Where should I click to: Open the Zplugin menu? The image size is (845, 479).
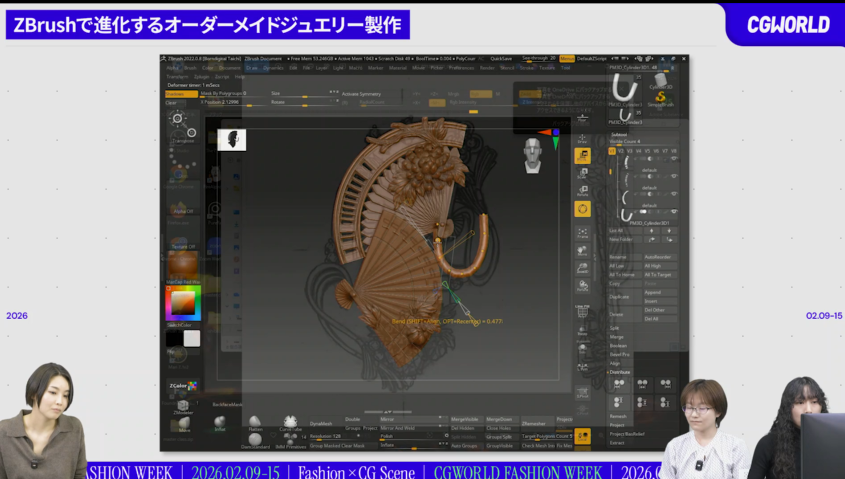tap(202, 76)
